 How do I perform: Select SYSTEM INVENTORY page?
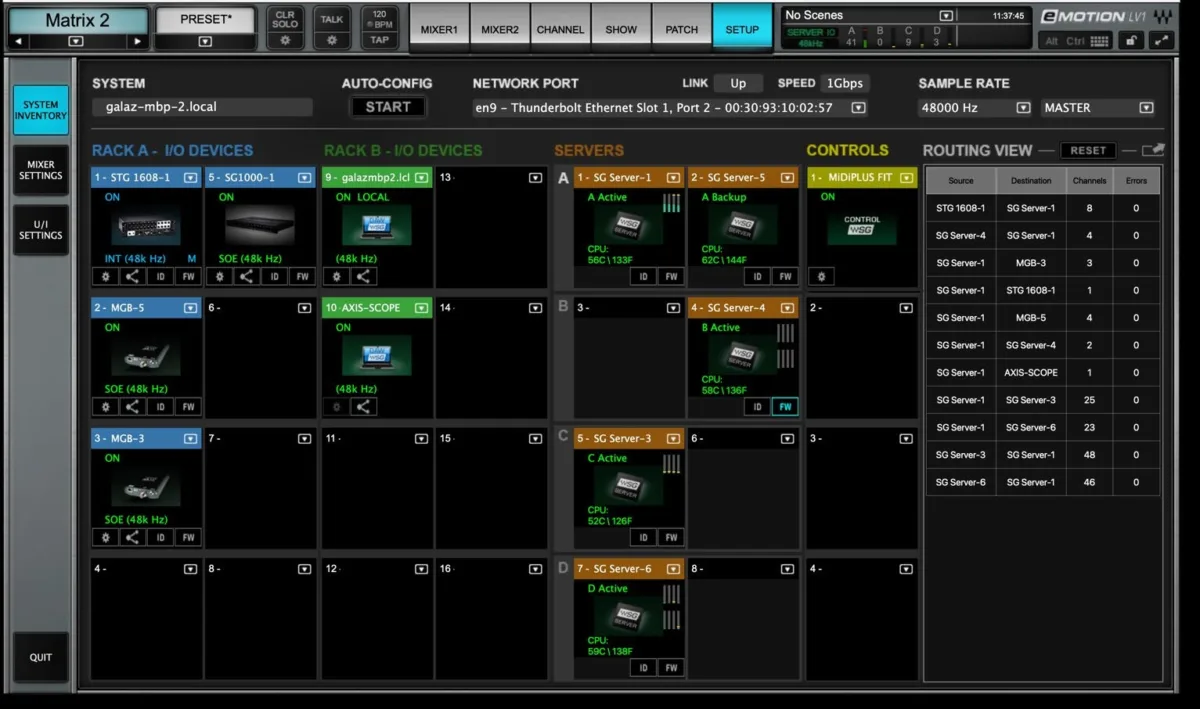41,110
